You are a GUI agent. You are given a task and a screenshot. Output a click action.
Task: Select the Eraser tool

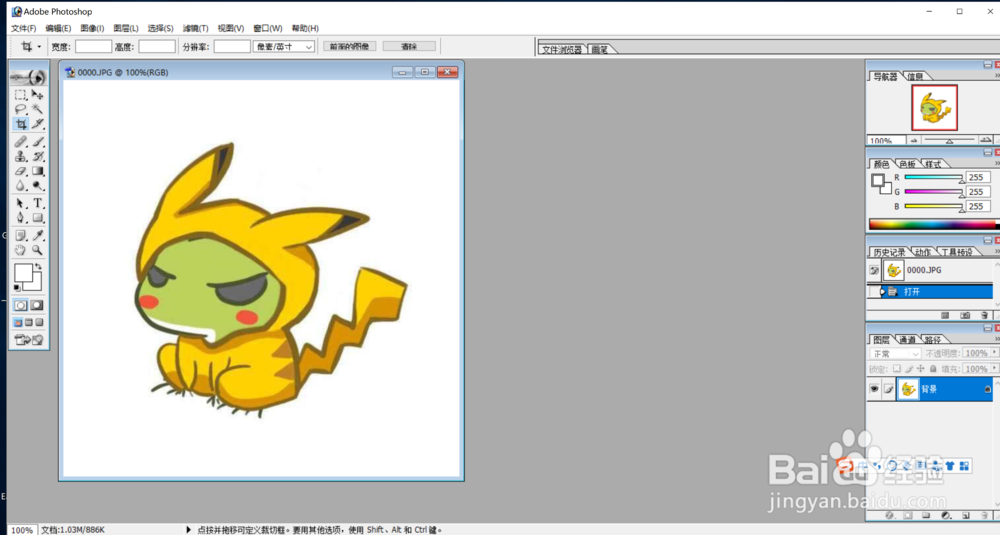[x=20, y=171]
